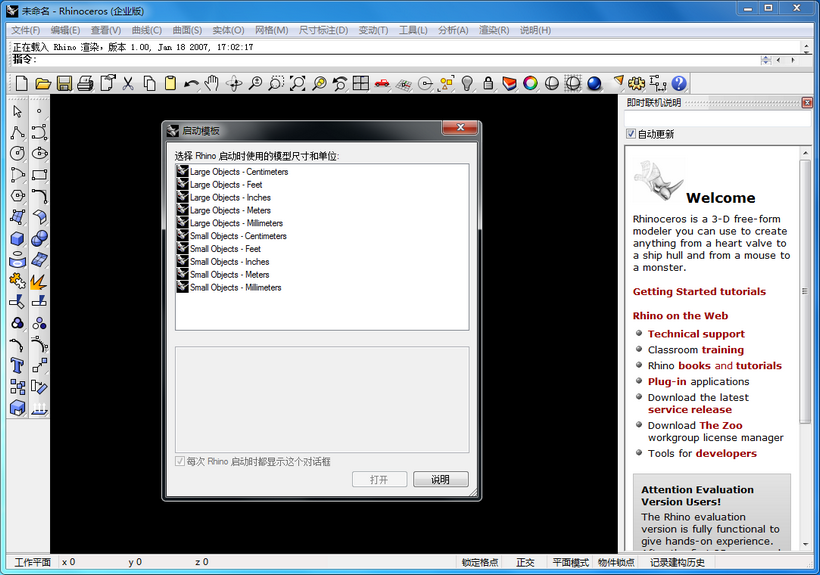Click the 打开 button in the template dialog

379,479
